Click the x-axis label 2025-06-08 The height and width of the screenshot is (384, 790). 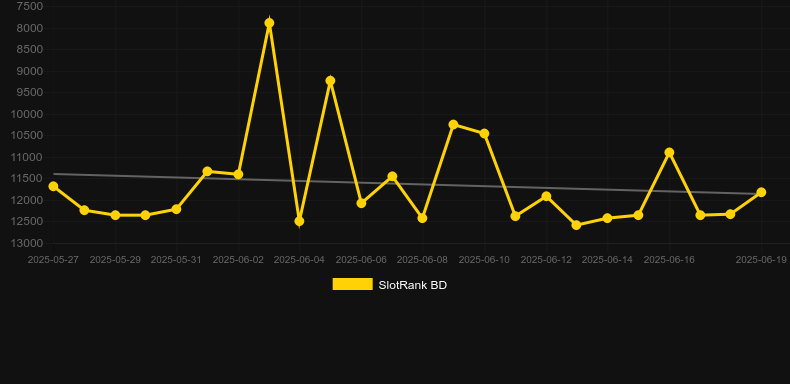pos(422,260)
